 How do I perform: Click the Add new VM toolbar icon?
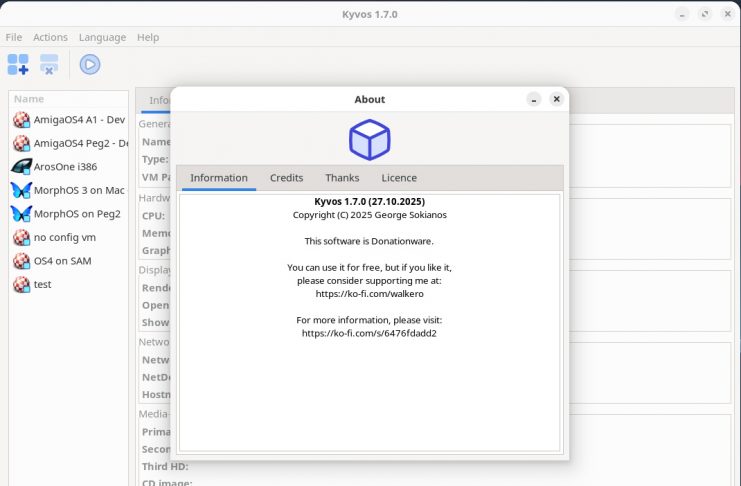coord(18,64)
